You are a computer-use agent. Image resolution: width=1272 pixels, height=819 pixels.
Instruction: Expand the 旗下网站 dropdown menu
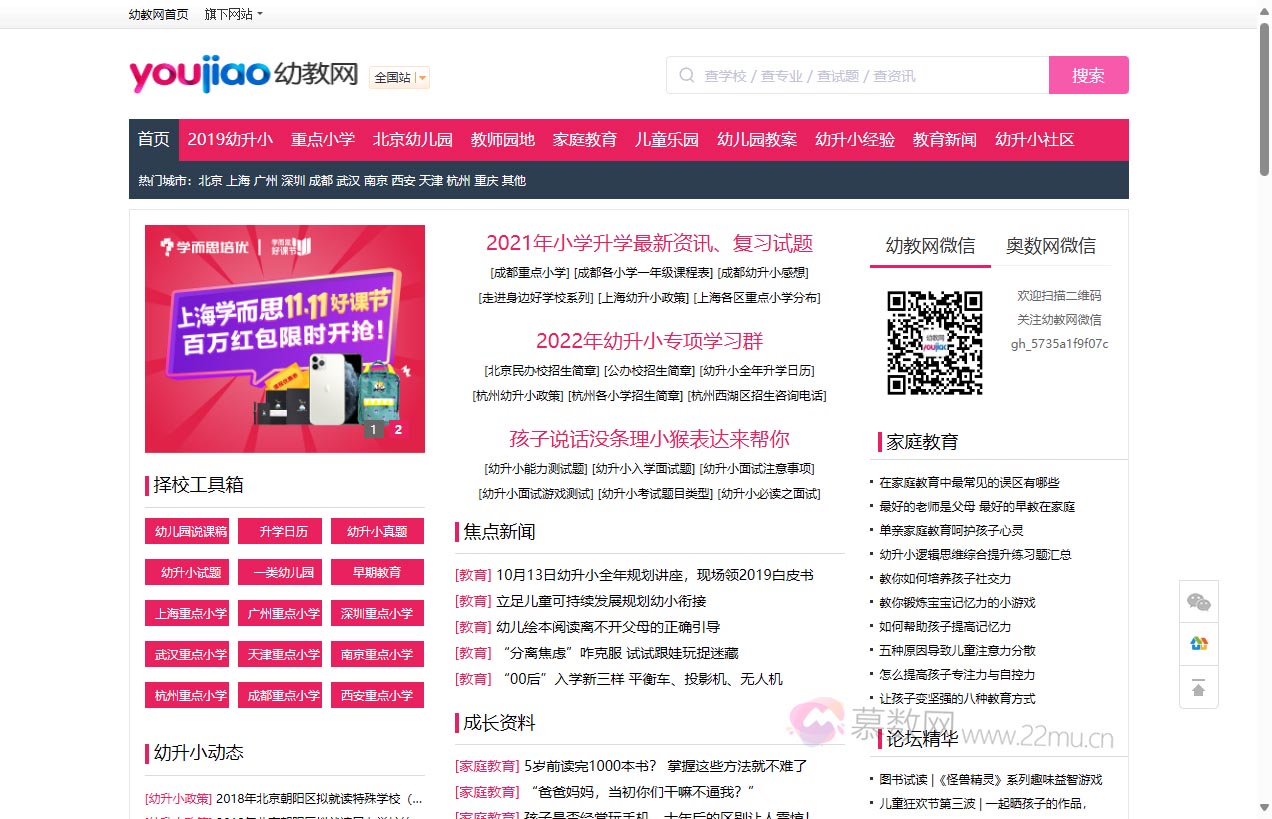coord(233,14)
